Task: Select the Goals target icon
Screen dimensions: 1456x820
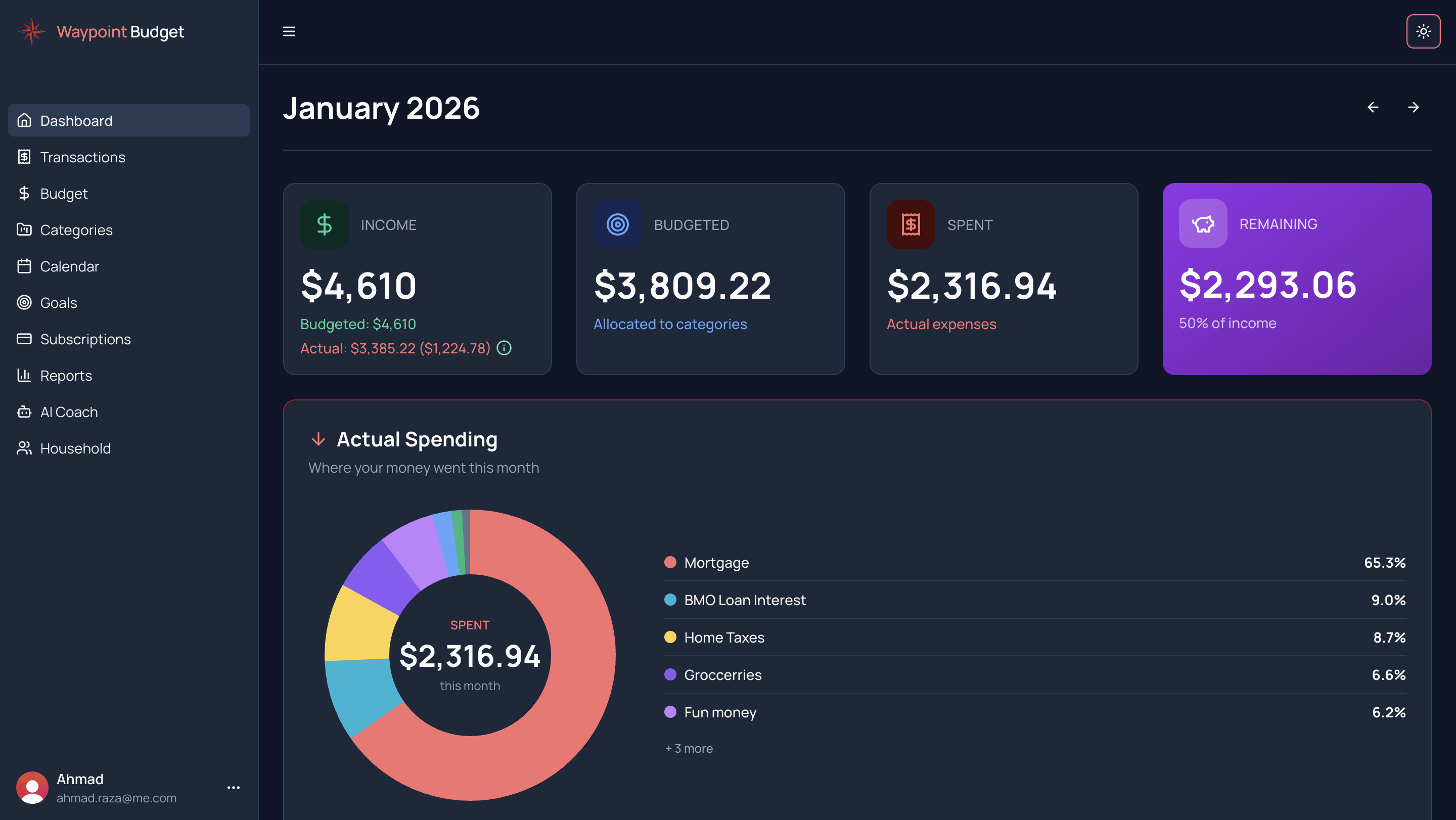Action: [24, 302]
